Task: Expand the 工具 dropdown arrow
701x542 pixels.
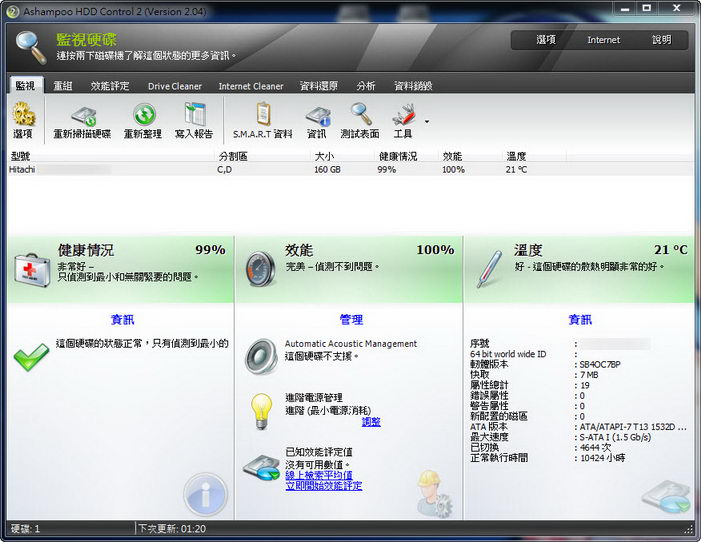Action: 427,122
